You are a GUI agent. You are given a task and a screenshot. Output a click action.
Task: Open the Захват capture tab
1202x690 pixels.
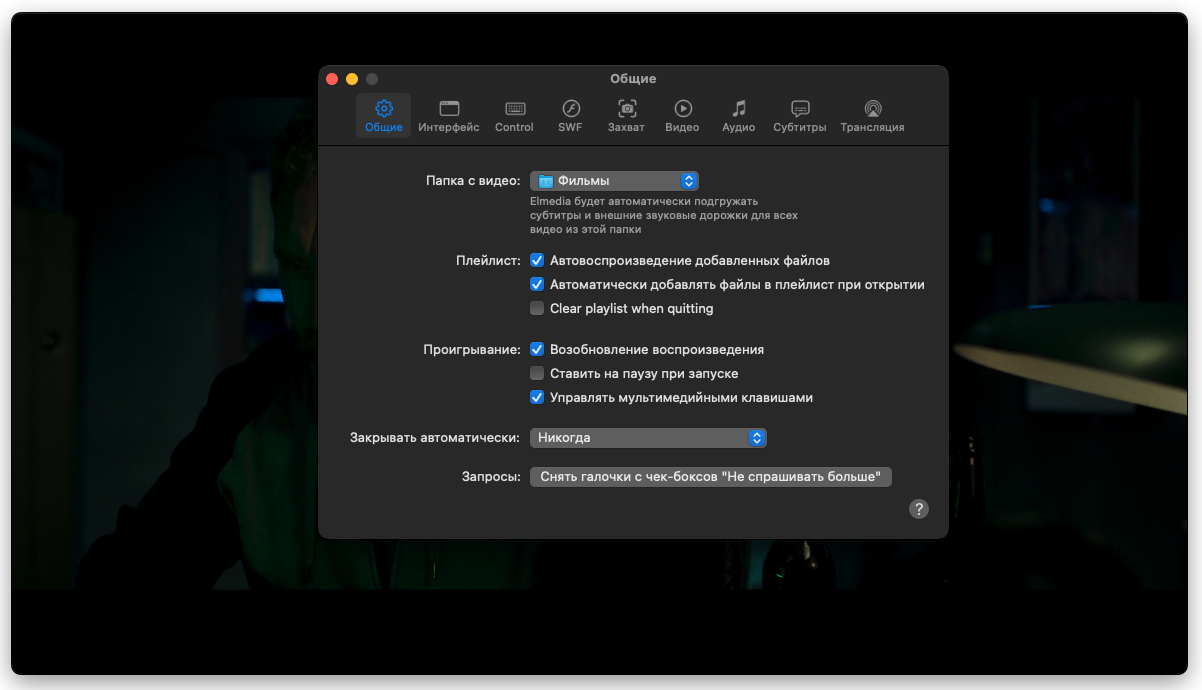point(626,116)
